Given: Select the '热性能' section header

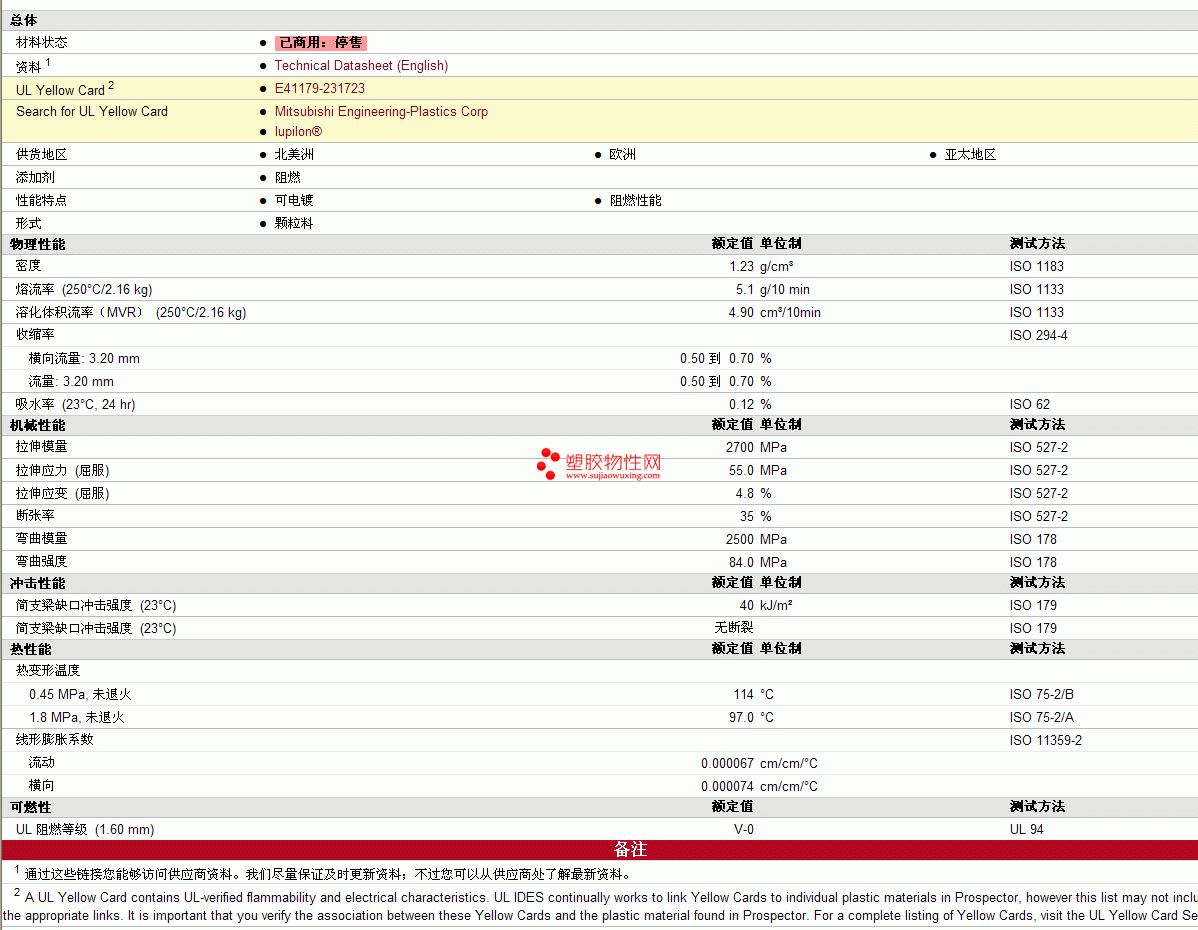Looking at the screenshot, I should (31, 650).
